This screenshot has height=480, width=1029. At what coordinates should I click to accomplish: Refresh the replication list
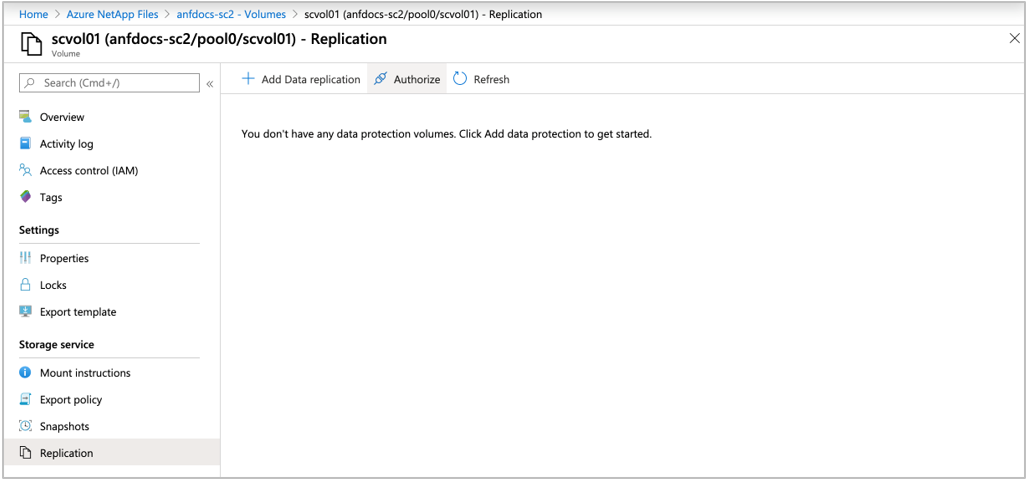tap(482, 79)
